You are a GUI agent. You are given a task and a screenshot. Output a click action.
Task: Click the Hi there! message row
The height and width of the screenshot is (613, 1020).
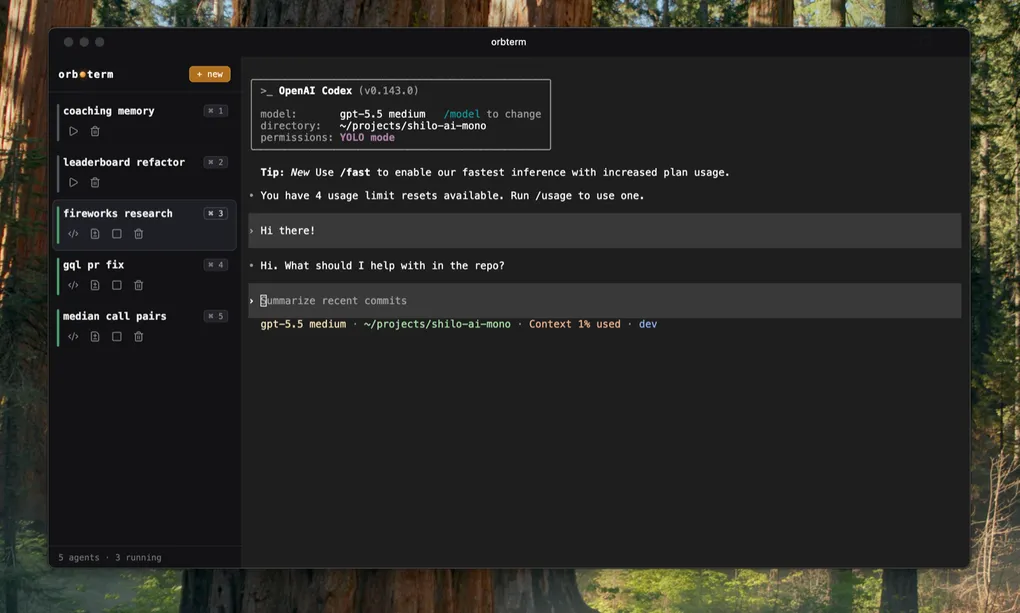604,230
